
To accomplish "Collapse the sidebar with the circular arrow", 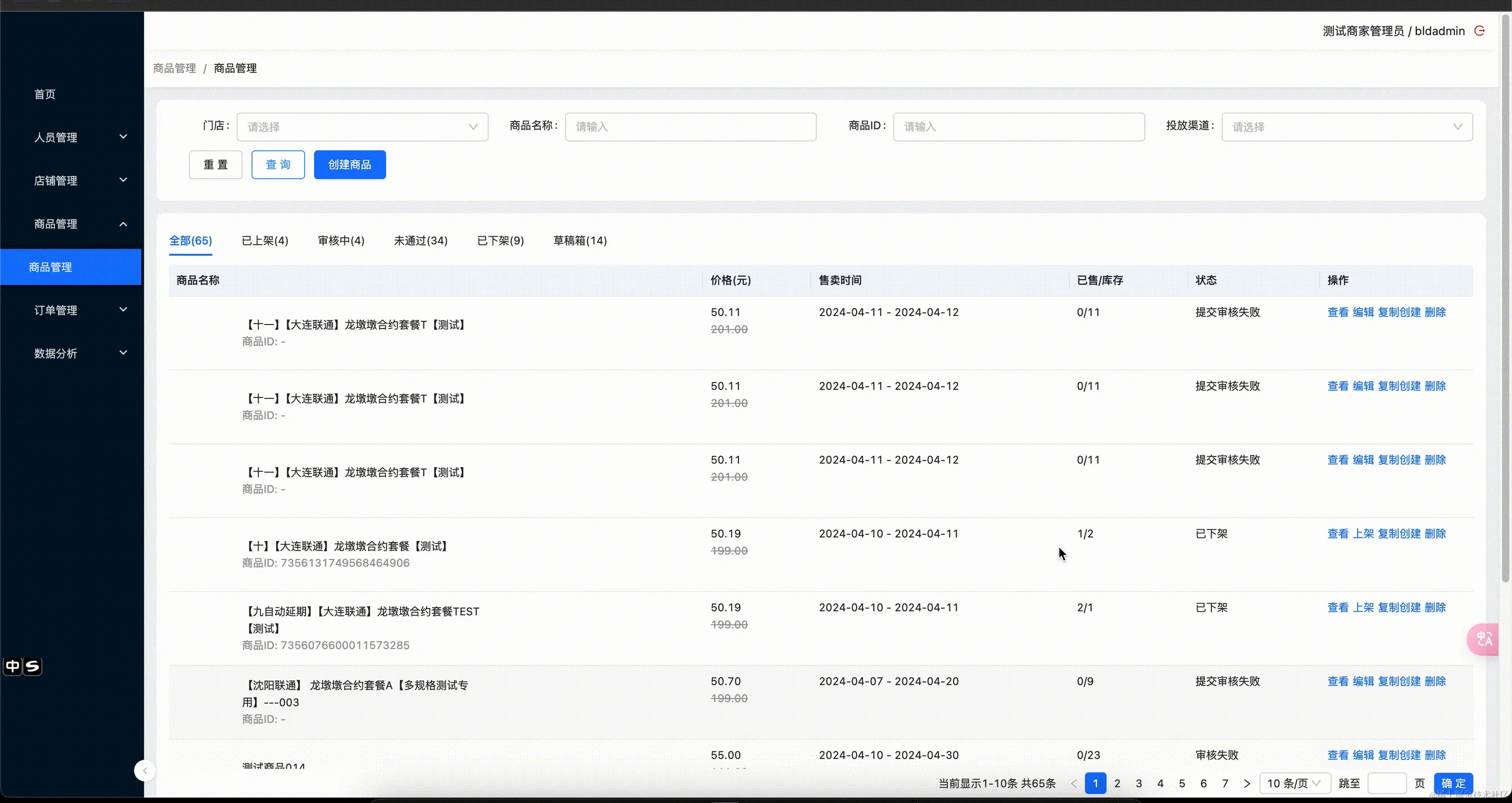I will click(x=144, y=770).
